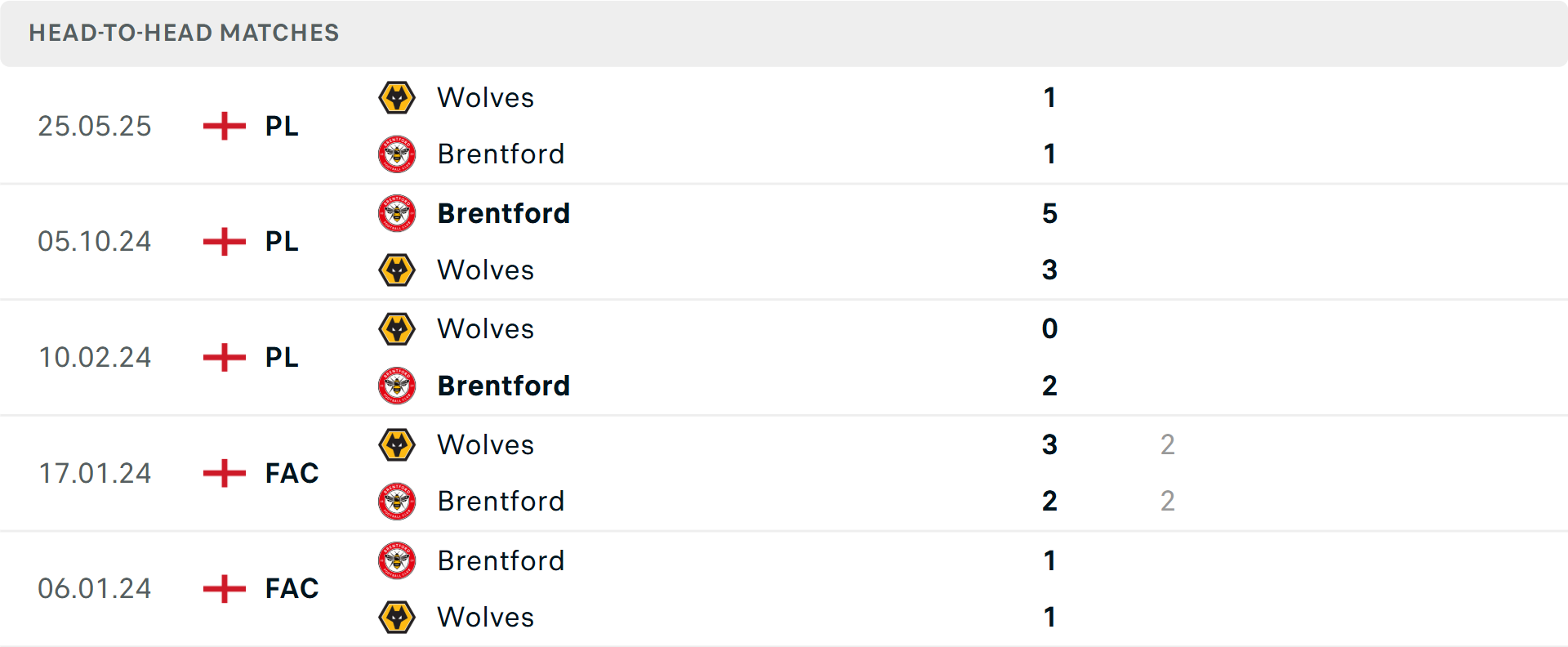This screenshot has width=1568, height=647.
Task: Click England flag on 17.01.24 FAC row
Action: [x=225, y=473]
